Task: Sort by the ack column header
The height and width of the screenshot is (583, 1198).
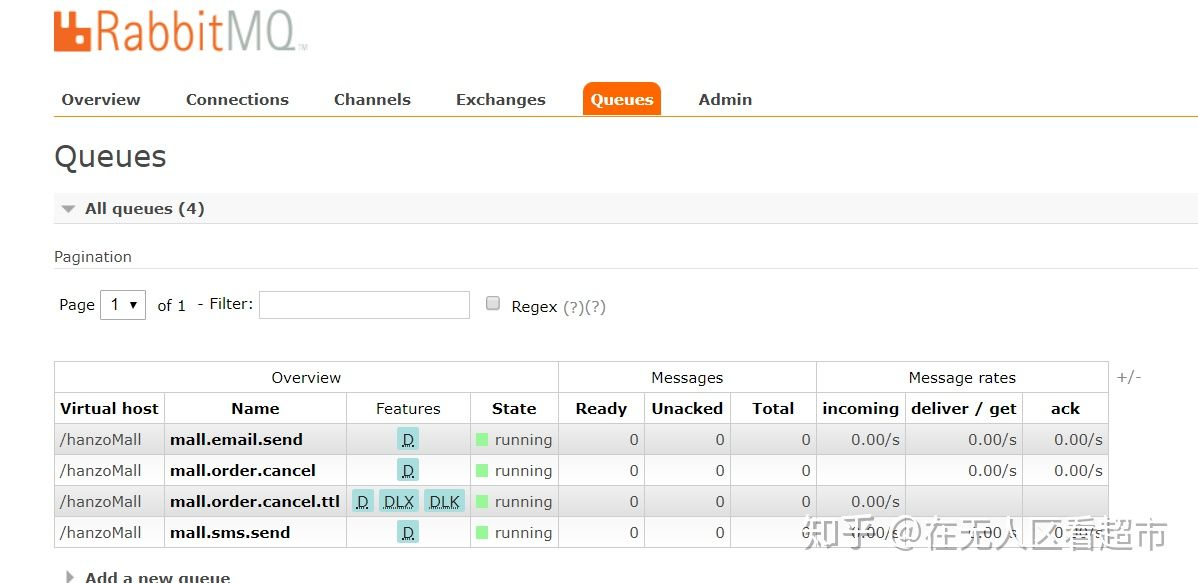Action: (1065, 409)
